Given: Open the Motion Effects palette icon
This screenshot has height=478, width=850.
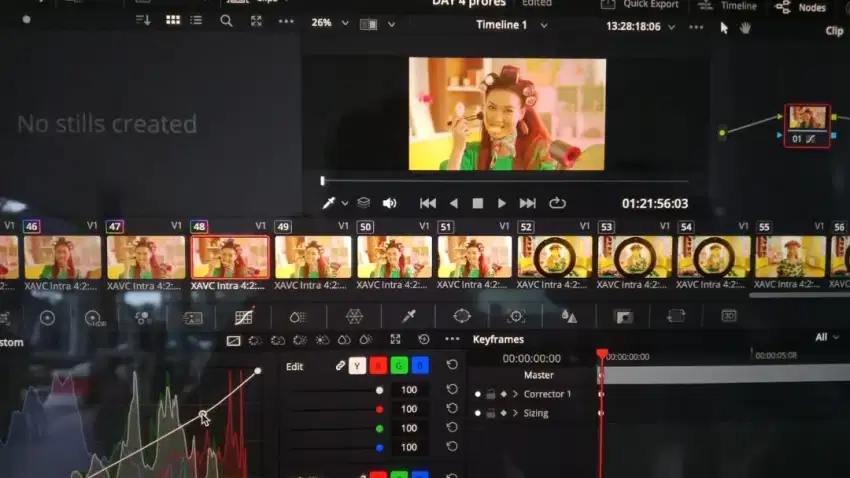Looking at the screenshot, I should tap(192, 318).
